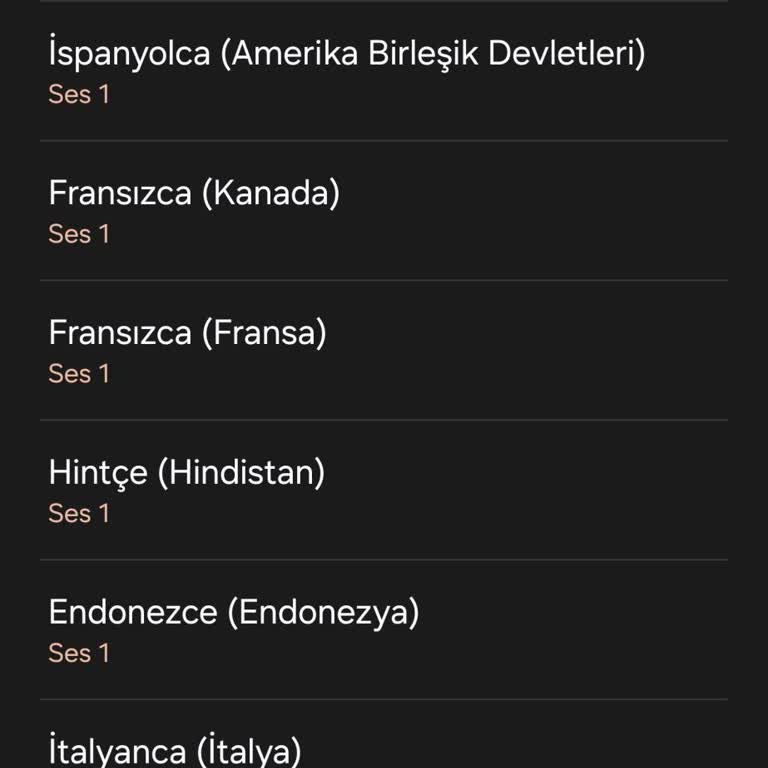The image size is (768, 768).
Task: Select Fransızca (Kanada) language
Action: point(384,211)
